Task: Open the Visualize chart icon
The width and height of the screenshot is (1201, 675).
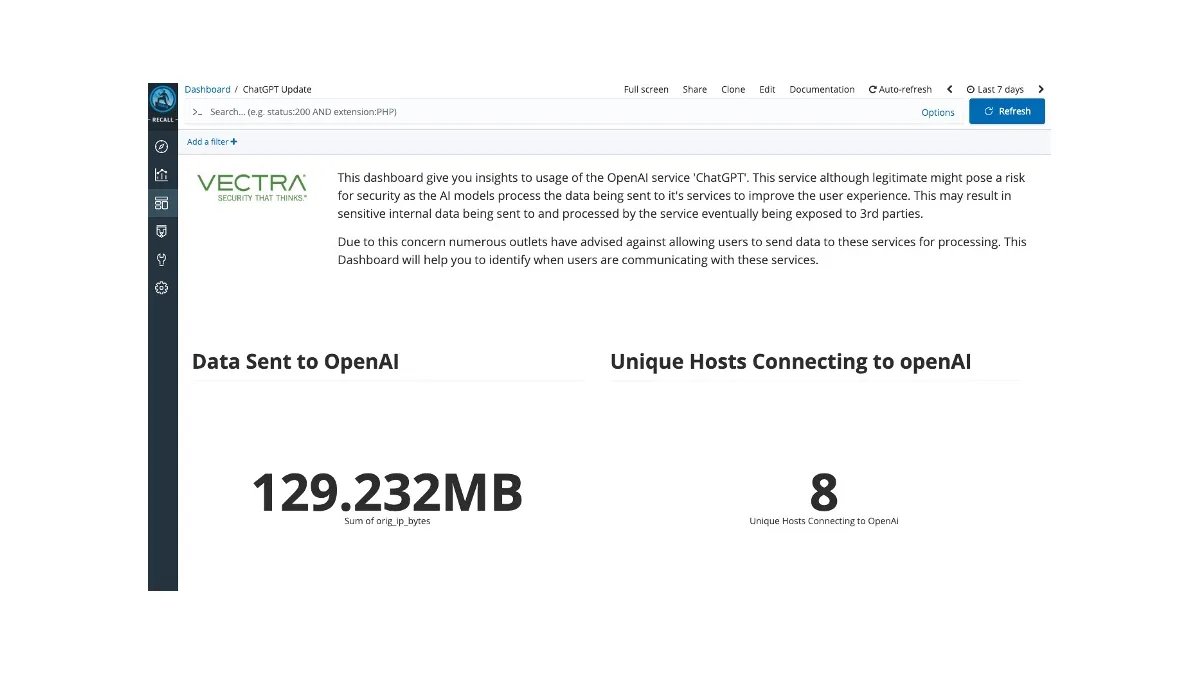Action: click(x=161, y=175)
